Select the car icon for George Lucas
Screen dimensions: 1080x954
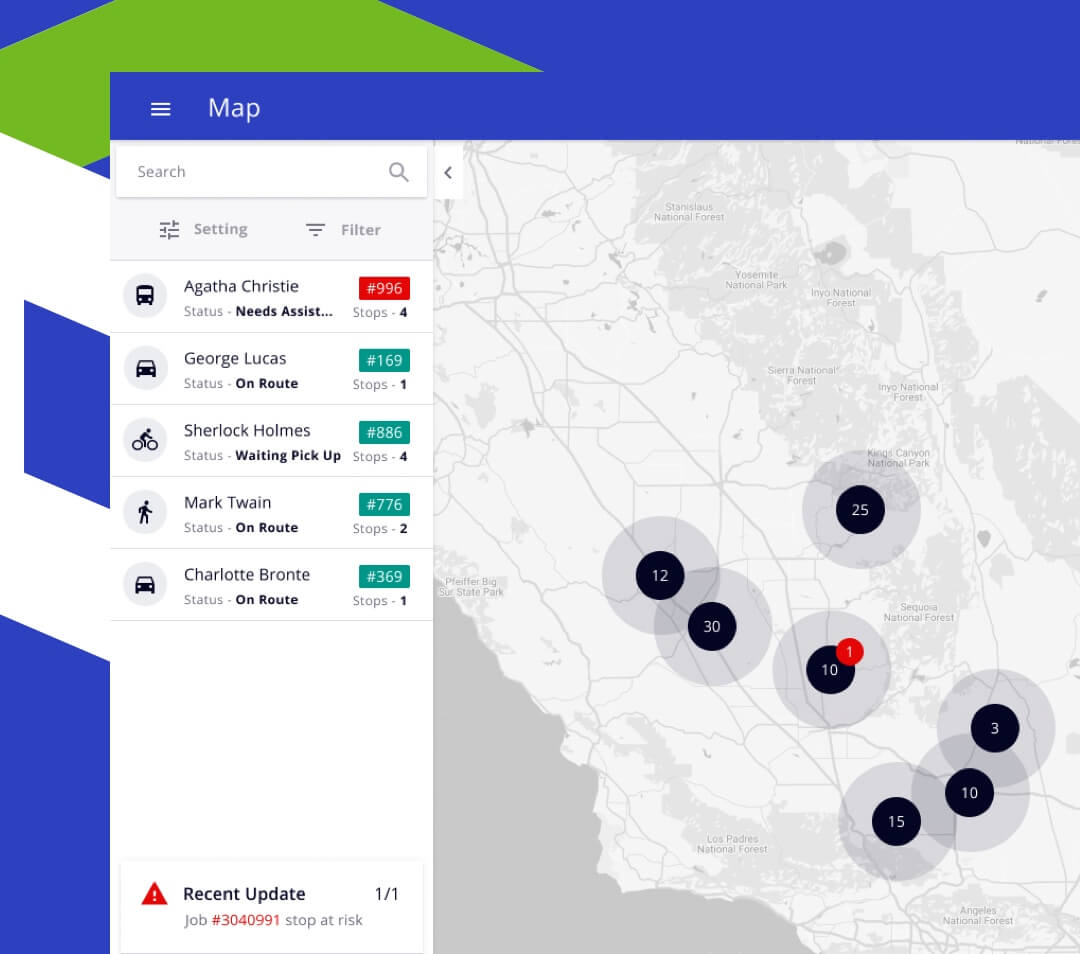[x=145, y=368]
